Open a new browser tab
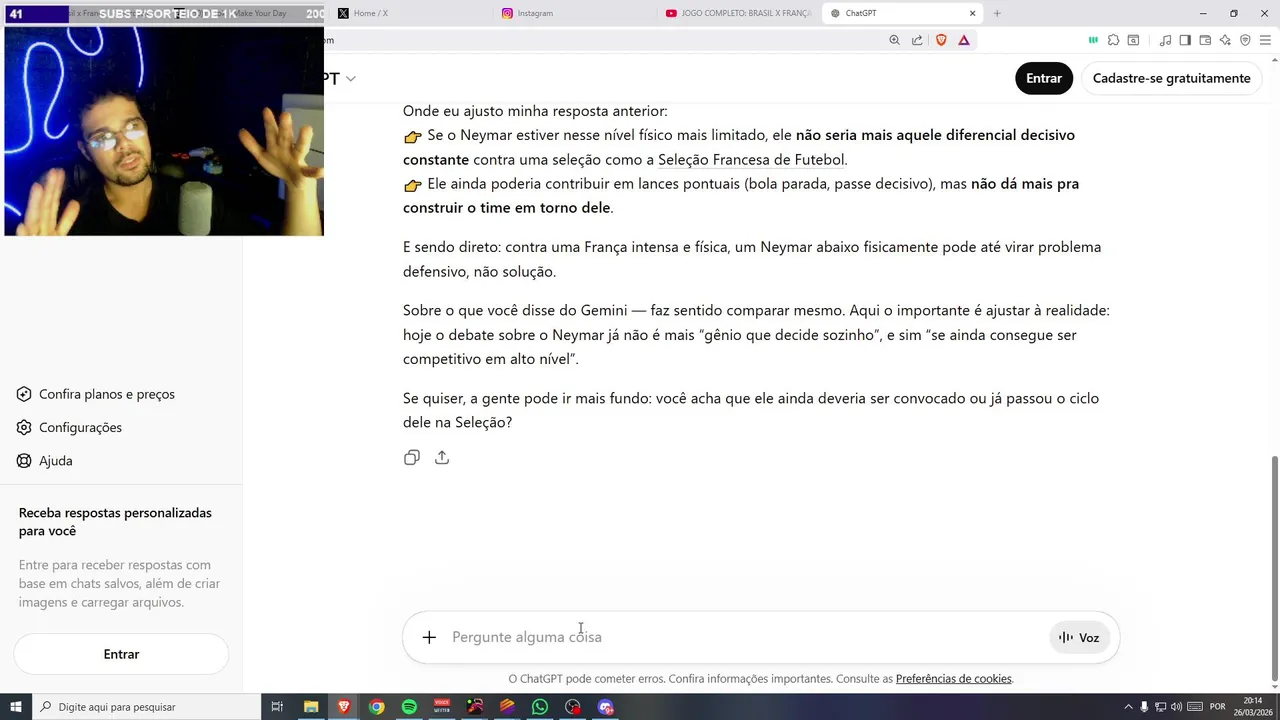 point(997,13)
